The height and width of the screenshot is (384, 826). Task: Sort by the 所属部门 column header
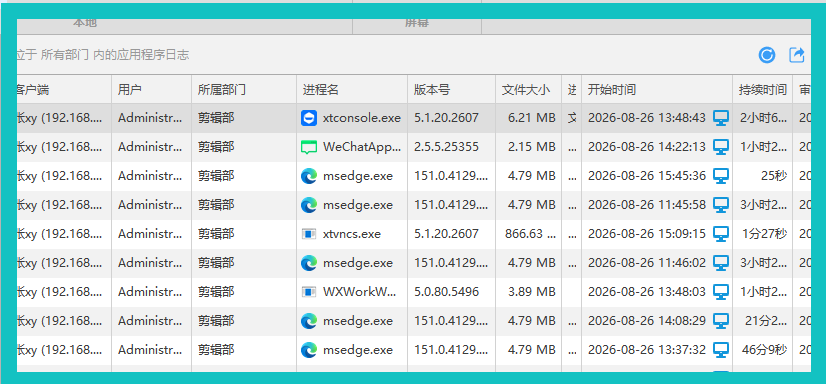pos(244,90)
